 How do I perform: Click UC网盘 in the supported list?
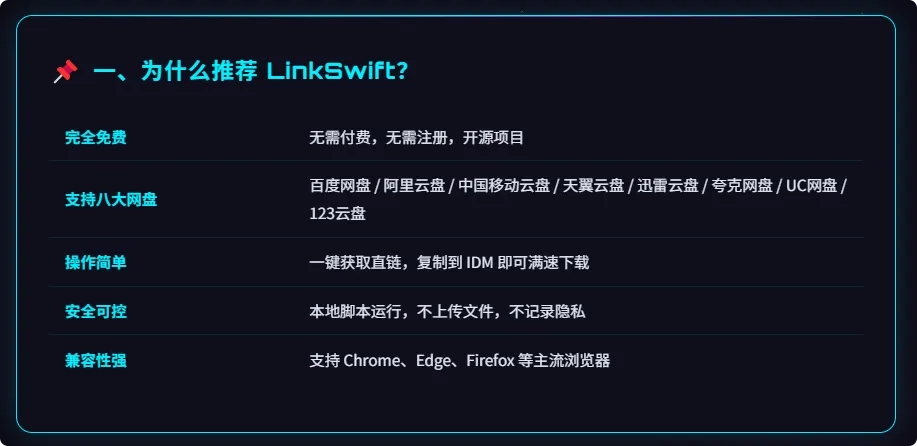pyautogui.click(x=812, y=186)
